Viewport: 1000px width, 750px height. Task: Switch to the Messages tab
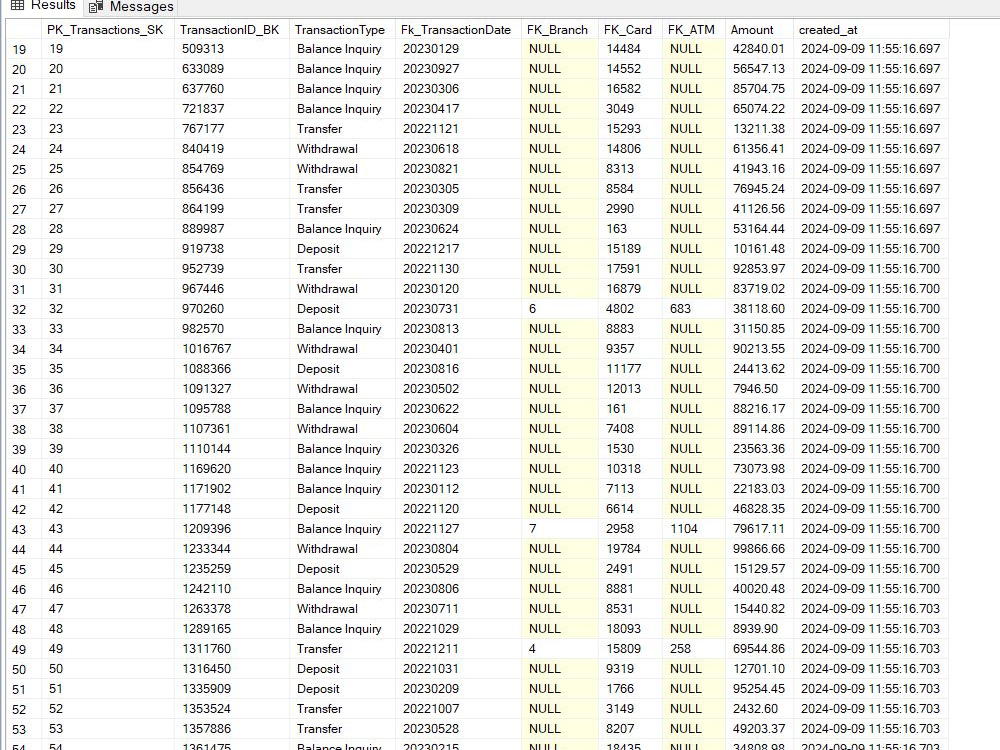click(131, 6)
